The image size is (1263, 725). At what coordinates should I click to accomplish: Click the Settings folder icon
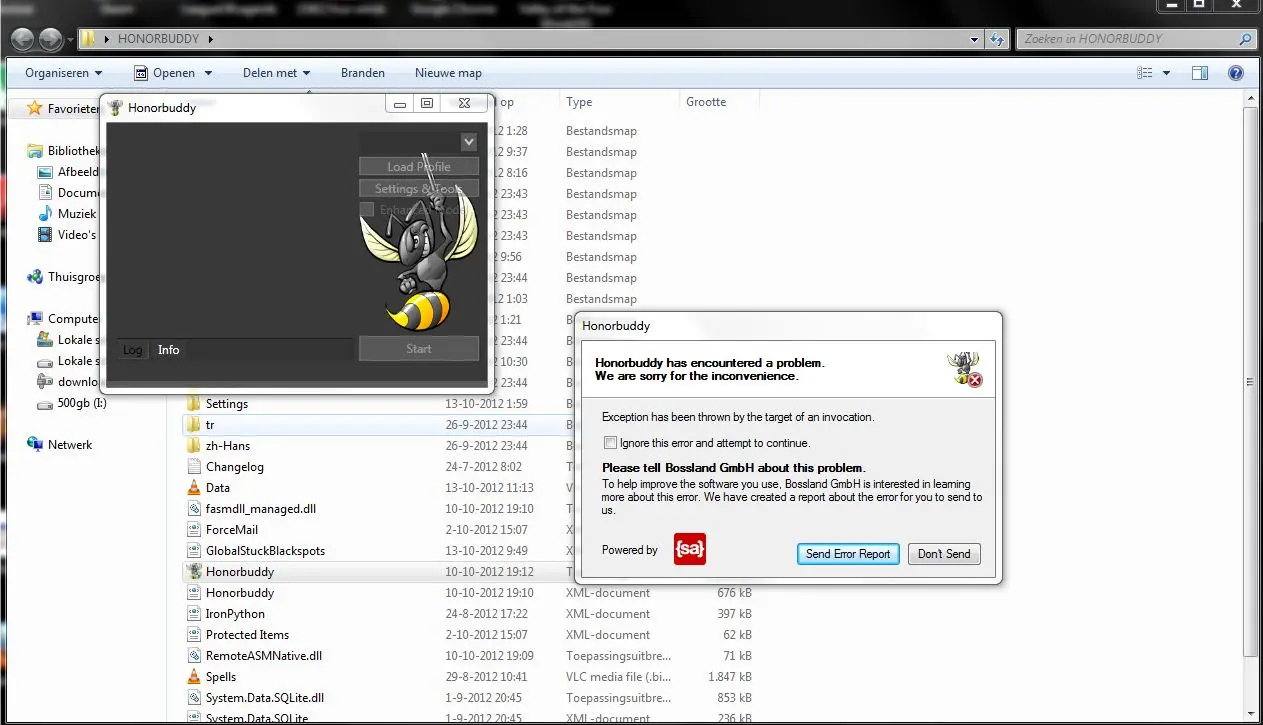194,404
